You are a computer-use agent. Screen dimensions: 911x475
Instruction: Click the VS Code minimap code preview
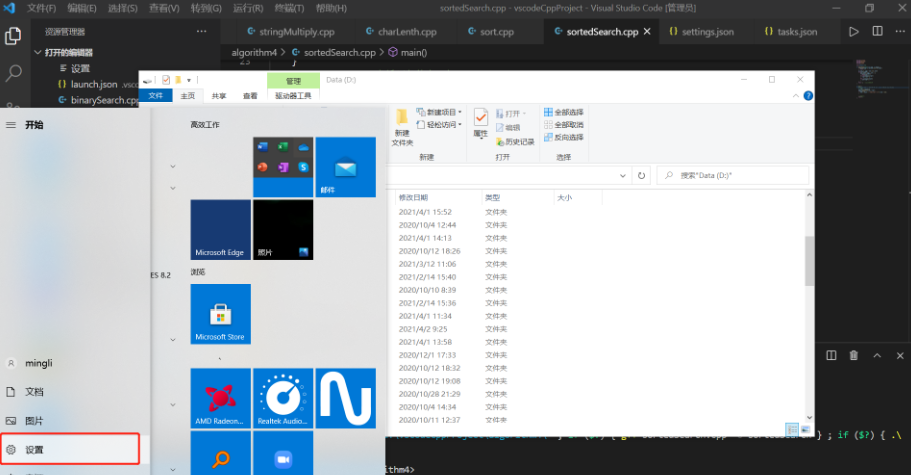[x=867, y=77]
